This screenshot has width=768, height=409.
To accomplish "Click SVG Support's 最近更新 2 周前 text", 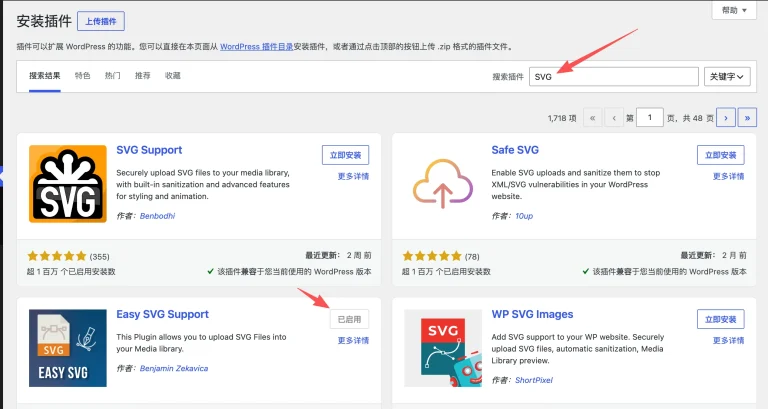I will click(338, 255).
